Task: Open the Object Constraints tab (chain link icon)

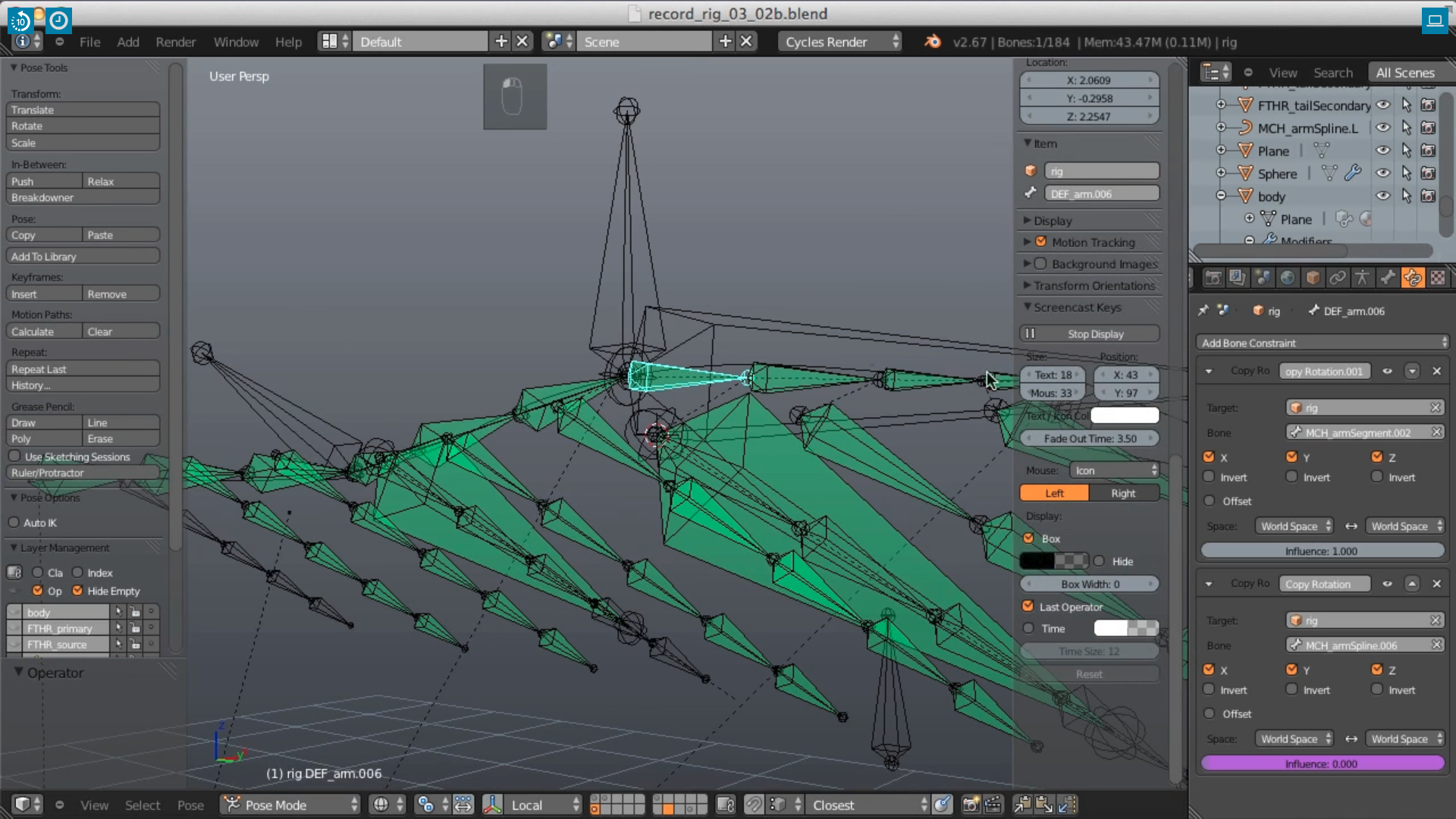Action: pos(1338,278)
